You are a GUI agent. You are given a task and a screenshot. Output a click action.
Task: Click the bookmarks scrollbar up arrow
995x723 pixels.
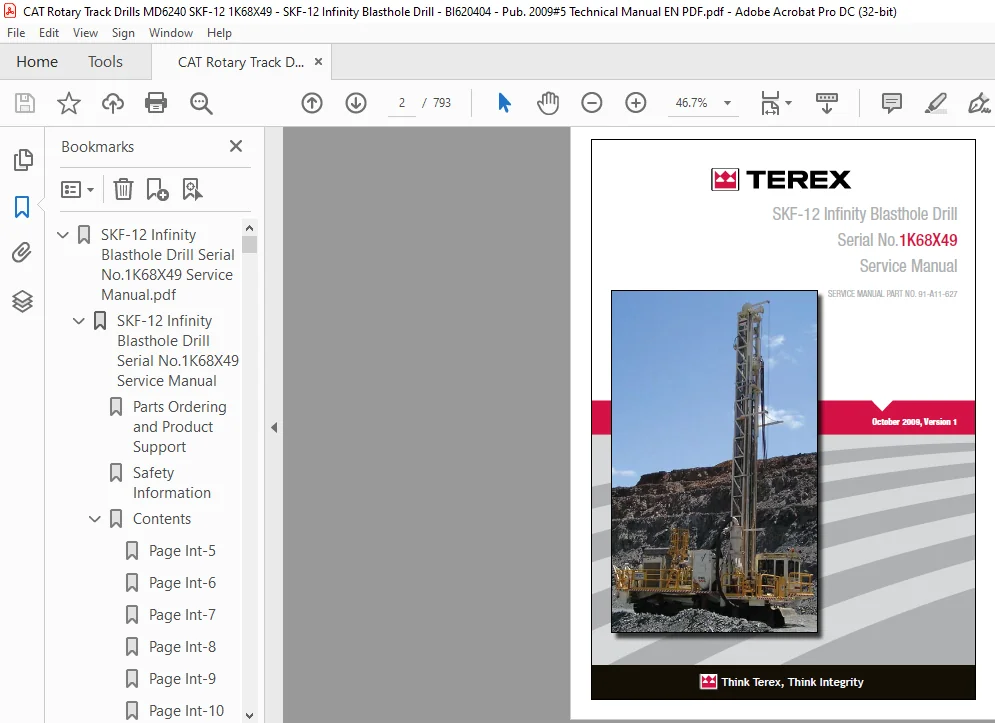(x=249, y=228)
